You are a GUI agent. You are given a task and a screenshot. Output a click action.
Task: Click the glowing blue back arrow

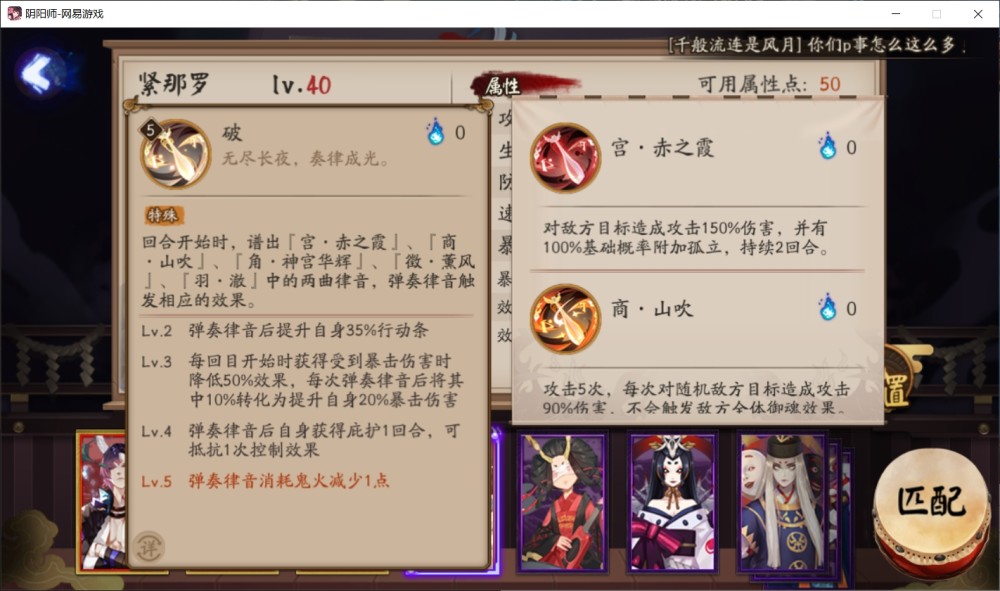point(40,73)
